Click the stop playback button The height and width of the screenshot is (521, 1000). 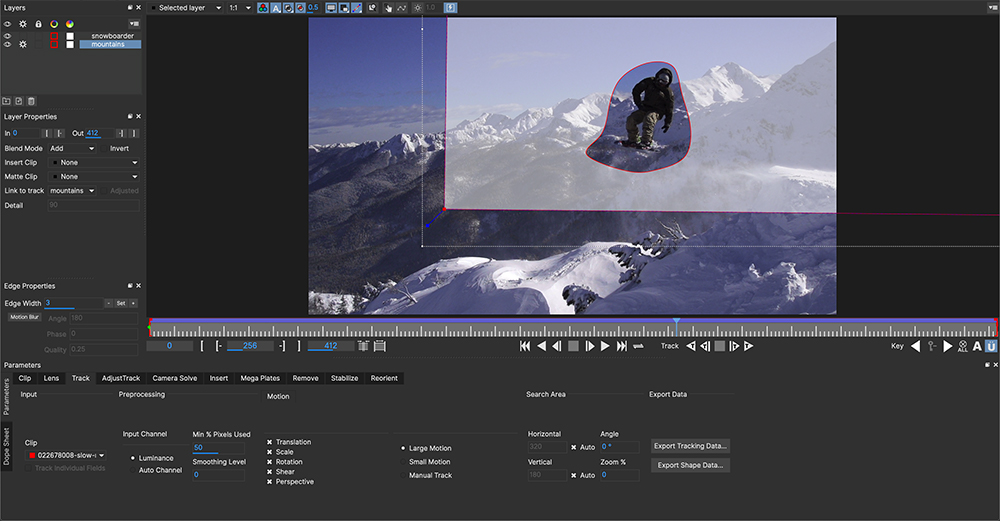coord(573,346)
